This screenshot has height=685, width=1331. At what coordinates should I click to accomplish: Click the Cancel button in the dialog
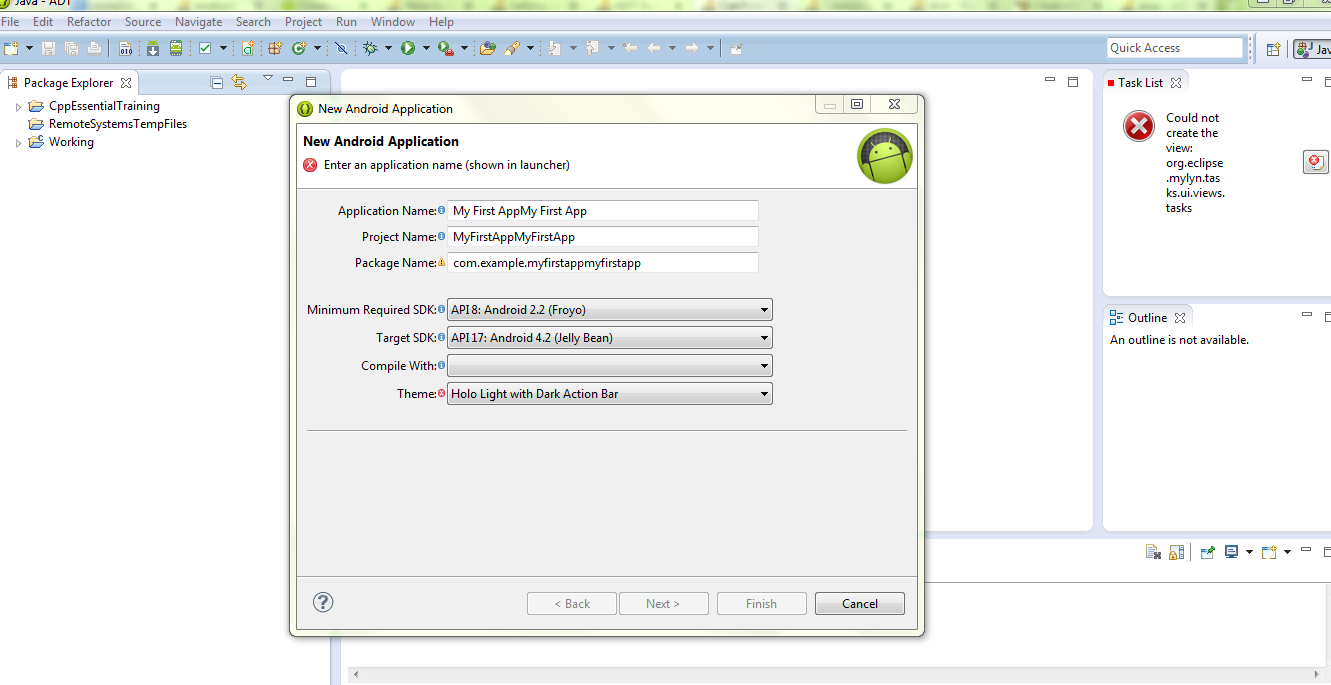[x=860, y=604]
